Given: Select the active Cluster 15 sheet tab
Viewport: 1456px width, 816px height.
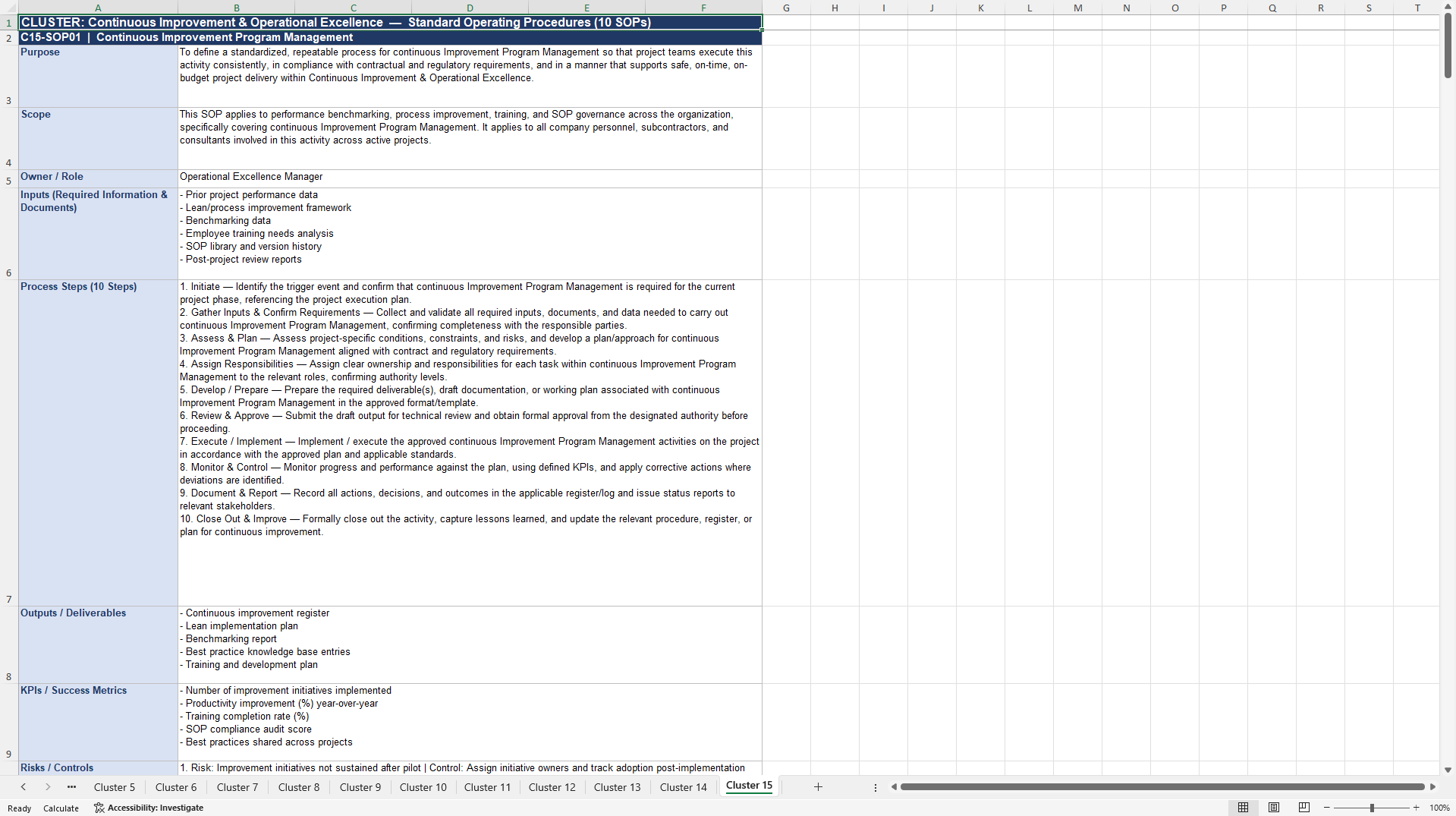Looking at the screenshot, I should (x=750, y=786).
